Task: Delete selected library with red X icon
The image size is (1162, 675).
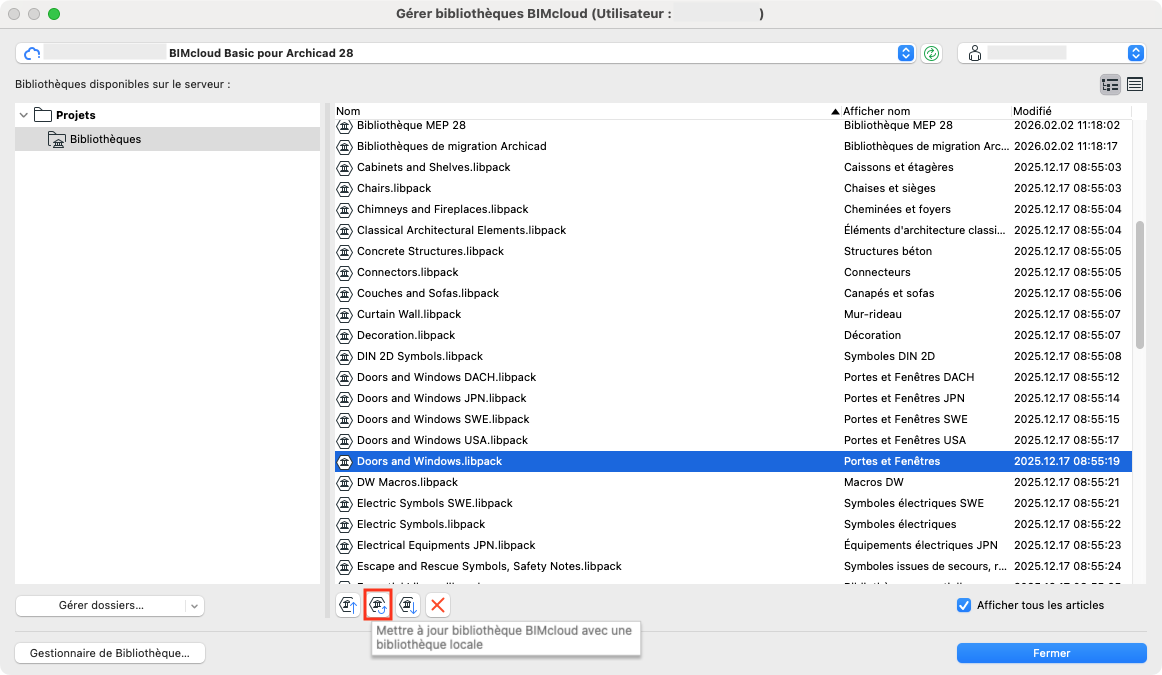Action: [x=438, y=605]
